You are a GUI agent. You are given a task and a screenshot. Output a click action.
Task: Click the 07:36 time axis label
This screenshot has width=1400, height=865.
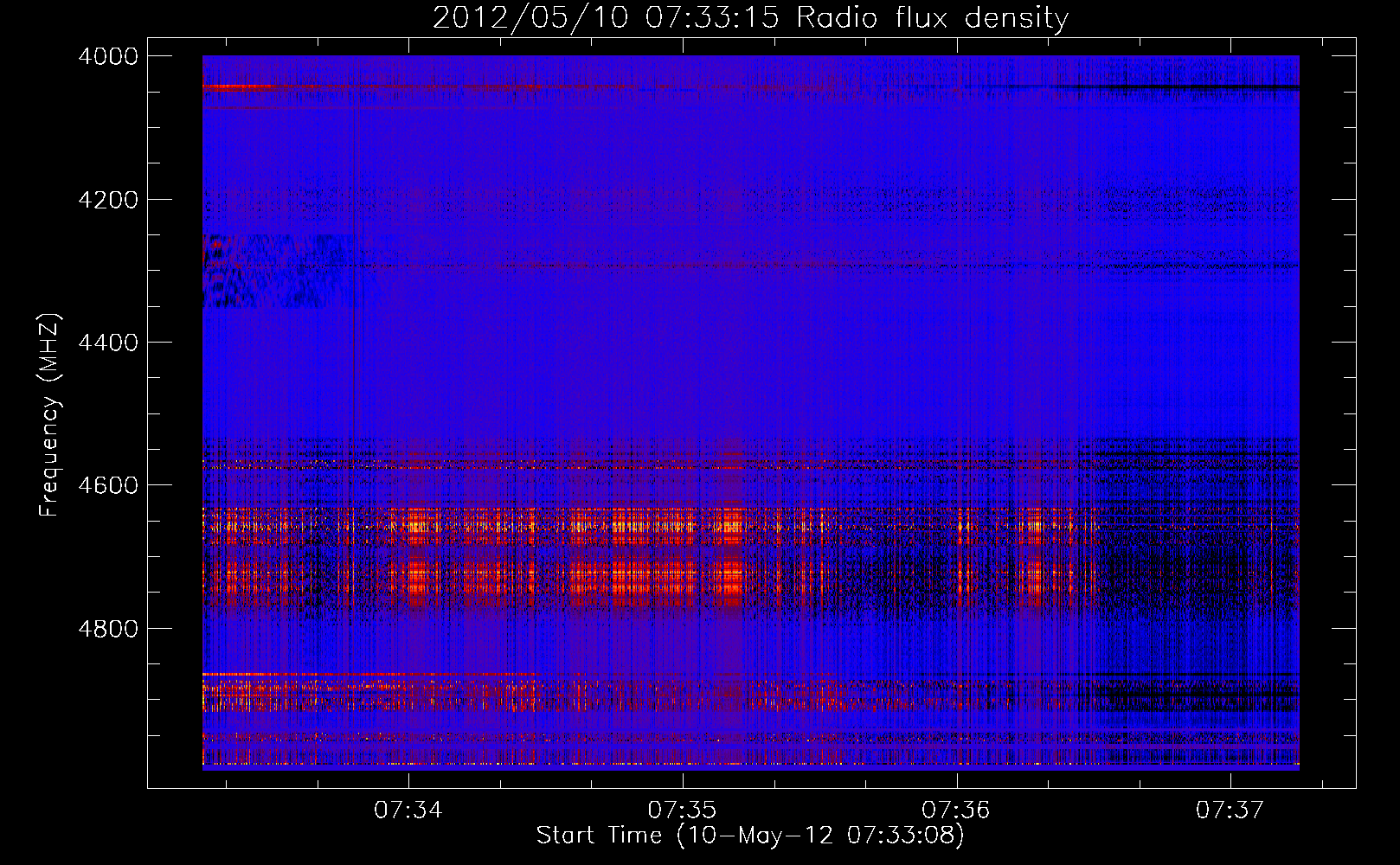point(956,811)
